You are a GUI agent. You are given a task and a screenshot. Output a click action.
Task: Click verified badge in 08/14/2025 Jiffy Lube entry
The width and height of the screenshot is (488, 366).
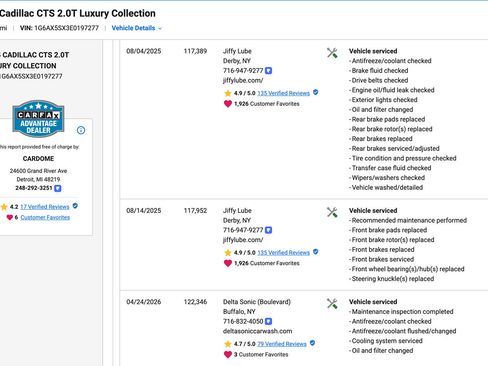pos(316,252)
